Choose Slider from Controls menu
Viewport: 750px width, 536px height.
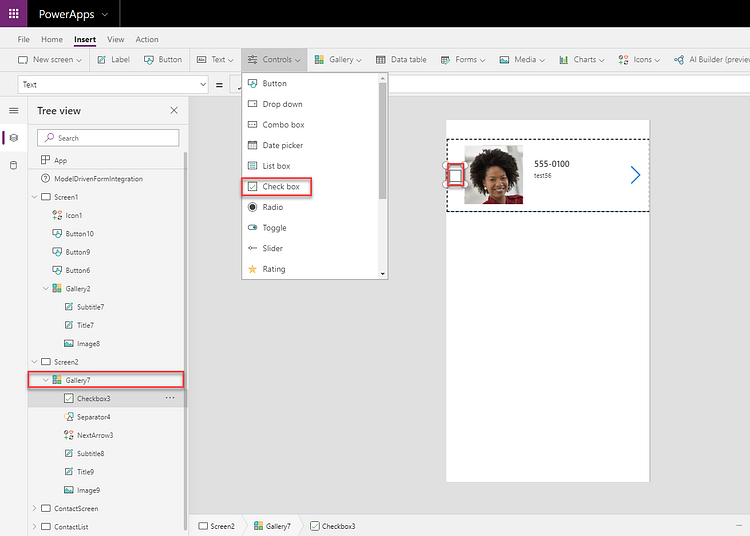[310, 248]
